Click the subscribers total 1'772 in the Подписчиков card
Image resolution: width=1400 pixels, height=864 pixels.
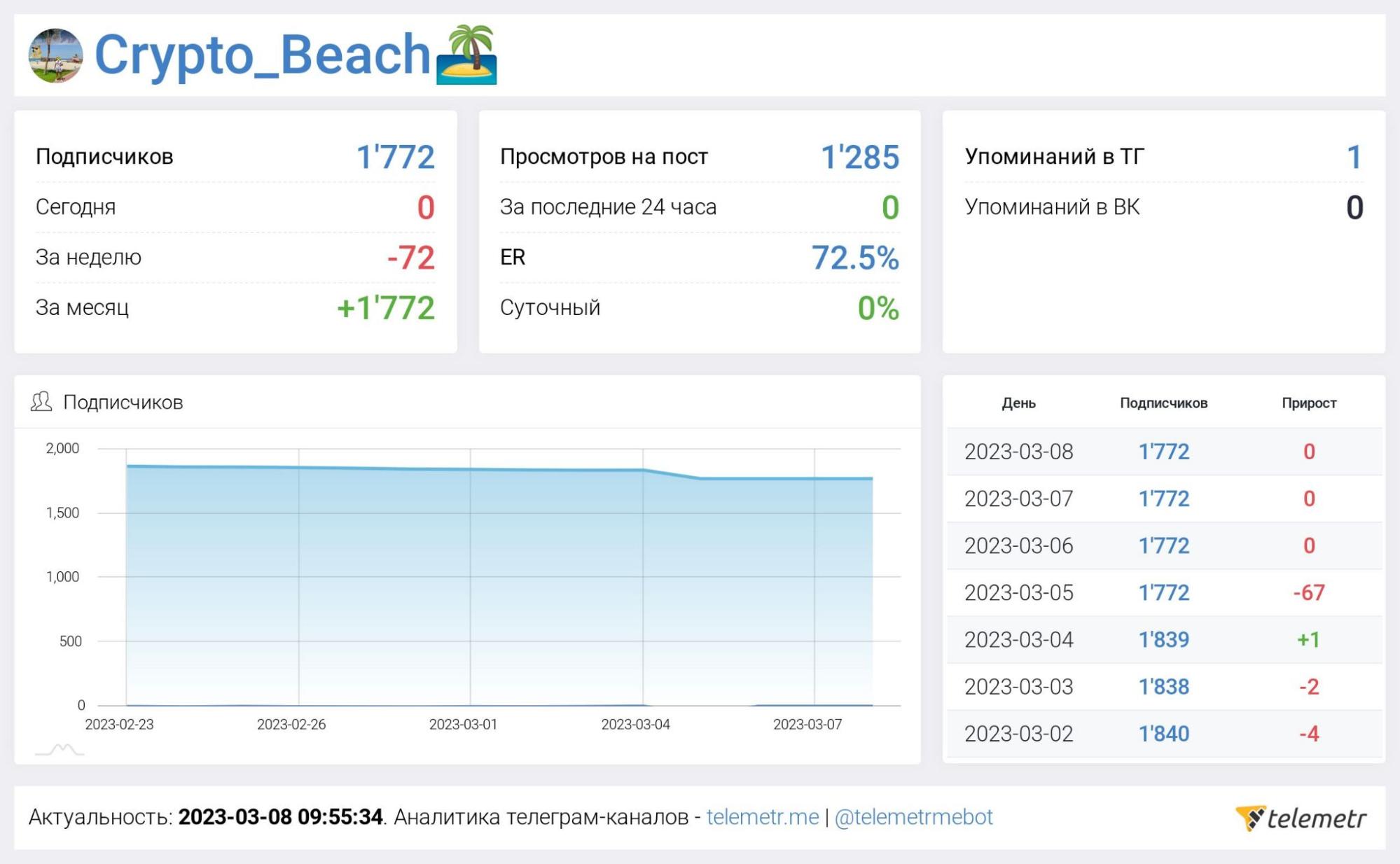[x=396, y=157]
